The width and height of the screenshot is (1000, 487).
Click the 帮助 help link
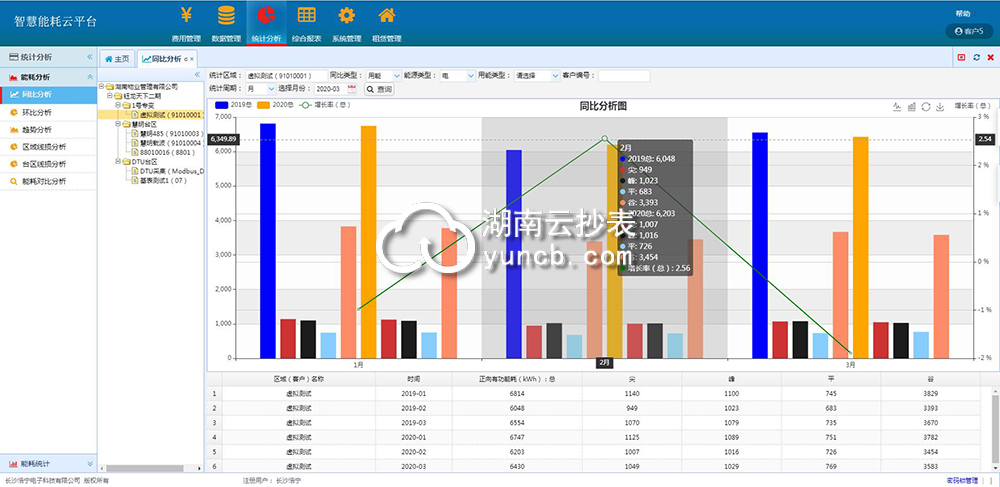tap(962, 14)
